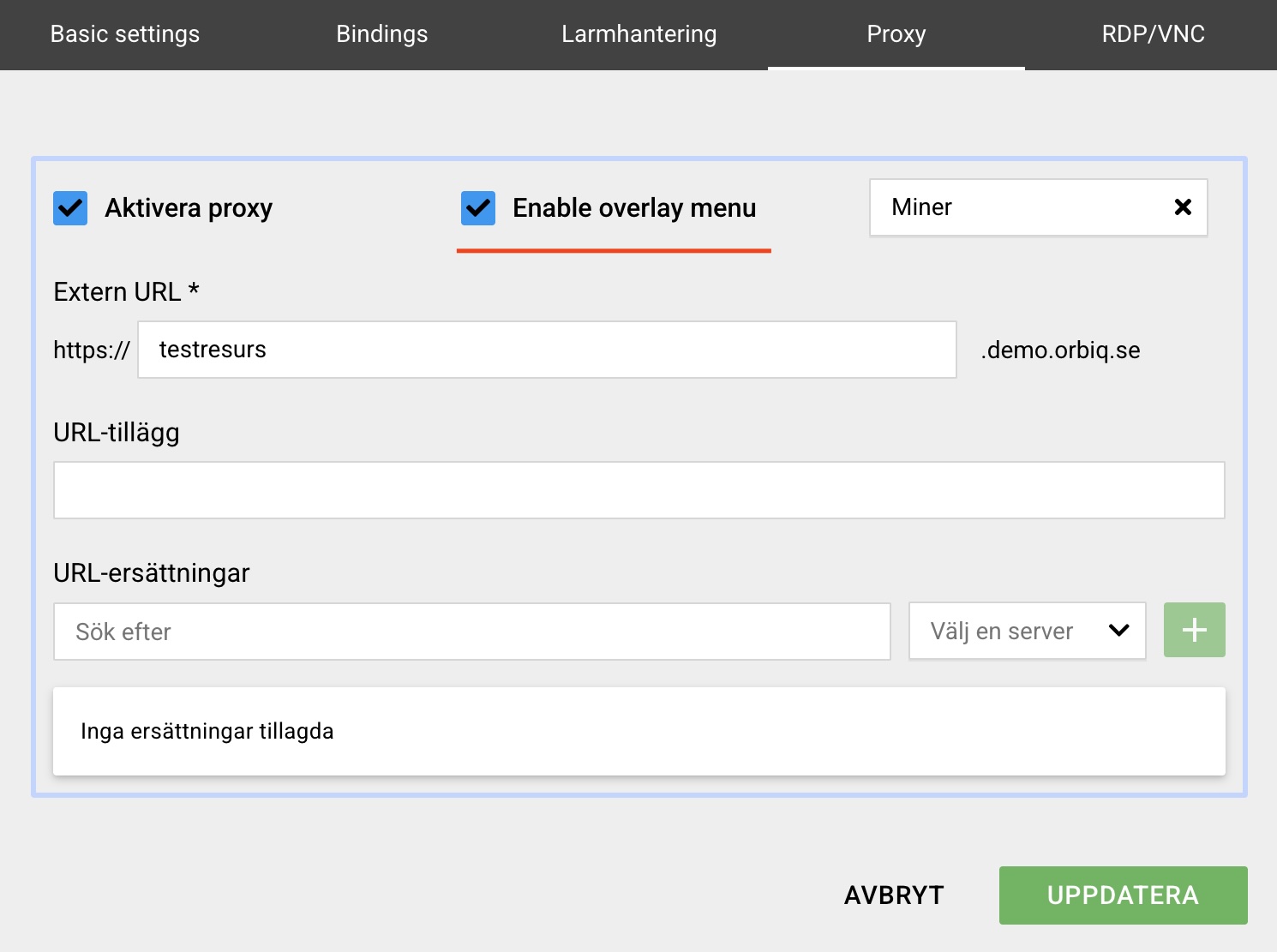
Task: Click the green plus add-replacement button
Action: click(1194, 631)
